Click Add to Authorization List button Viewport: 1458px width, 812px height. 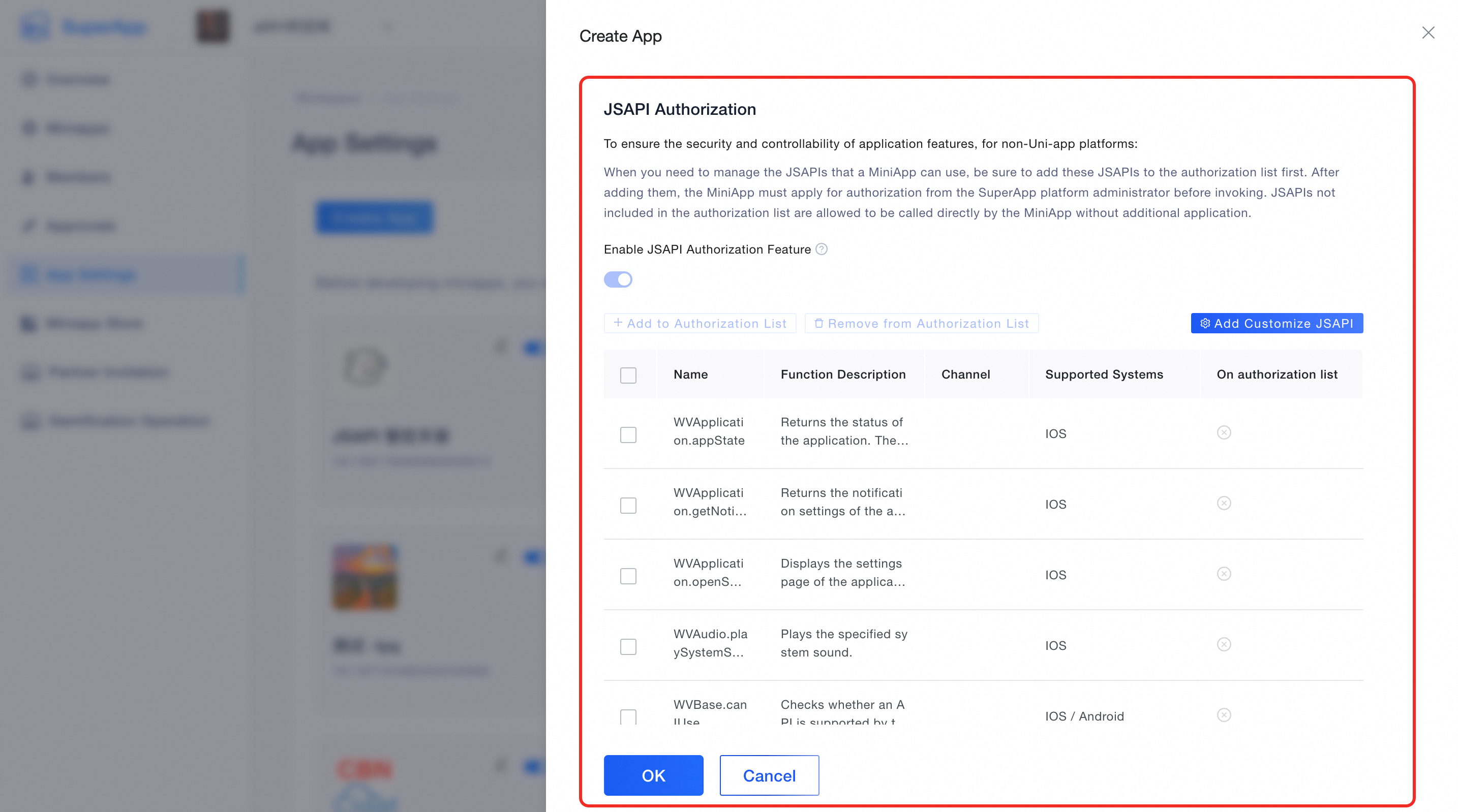pyautogui.click(x=700, y=323)
